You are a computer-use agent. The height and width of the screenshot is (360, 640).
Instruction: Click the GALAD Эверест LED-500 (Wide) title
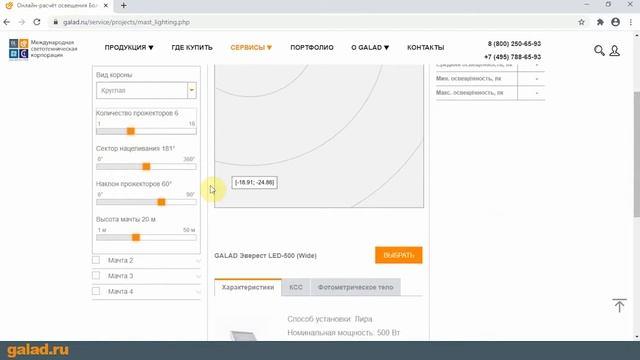point(265,256)
